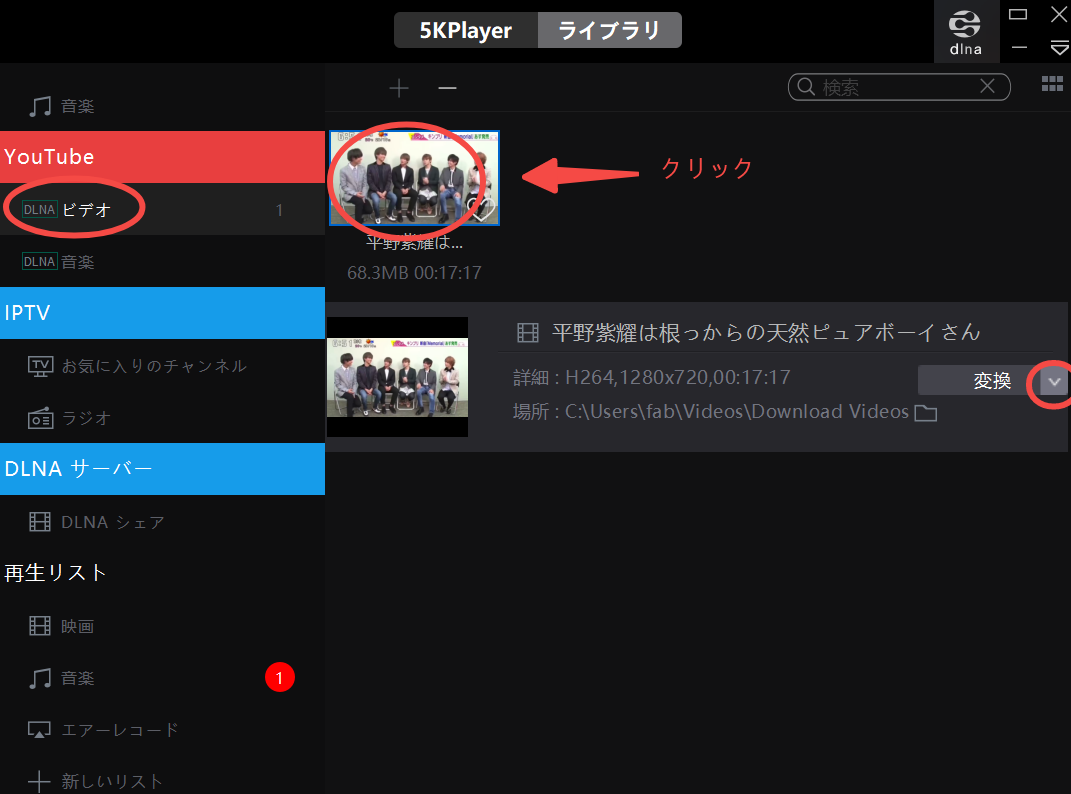
Task: Open the DLNA icon at top right
Action: (966, 31)
